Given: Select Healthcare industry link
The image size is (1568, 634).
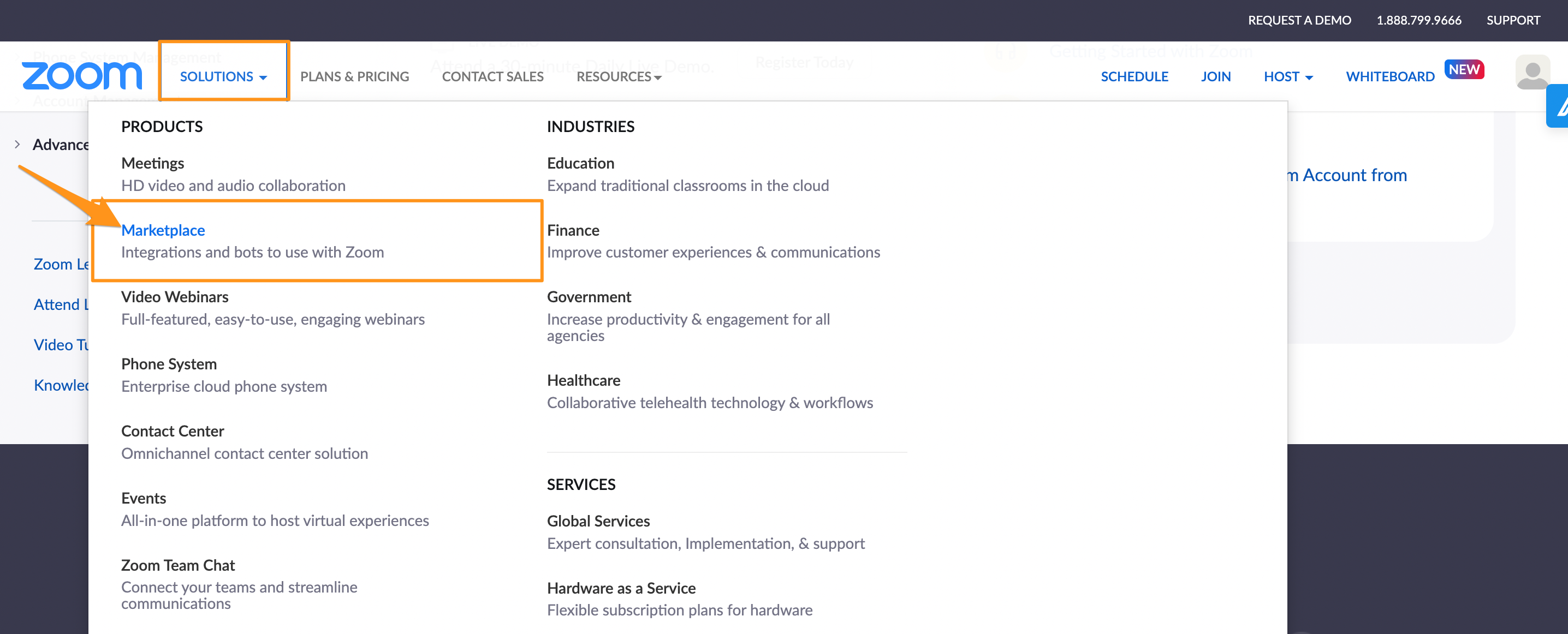Looking at the screenshot, I should (x=583, y=380).
